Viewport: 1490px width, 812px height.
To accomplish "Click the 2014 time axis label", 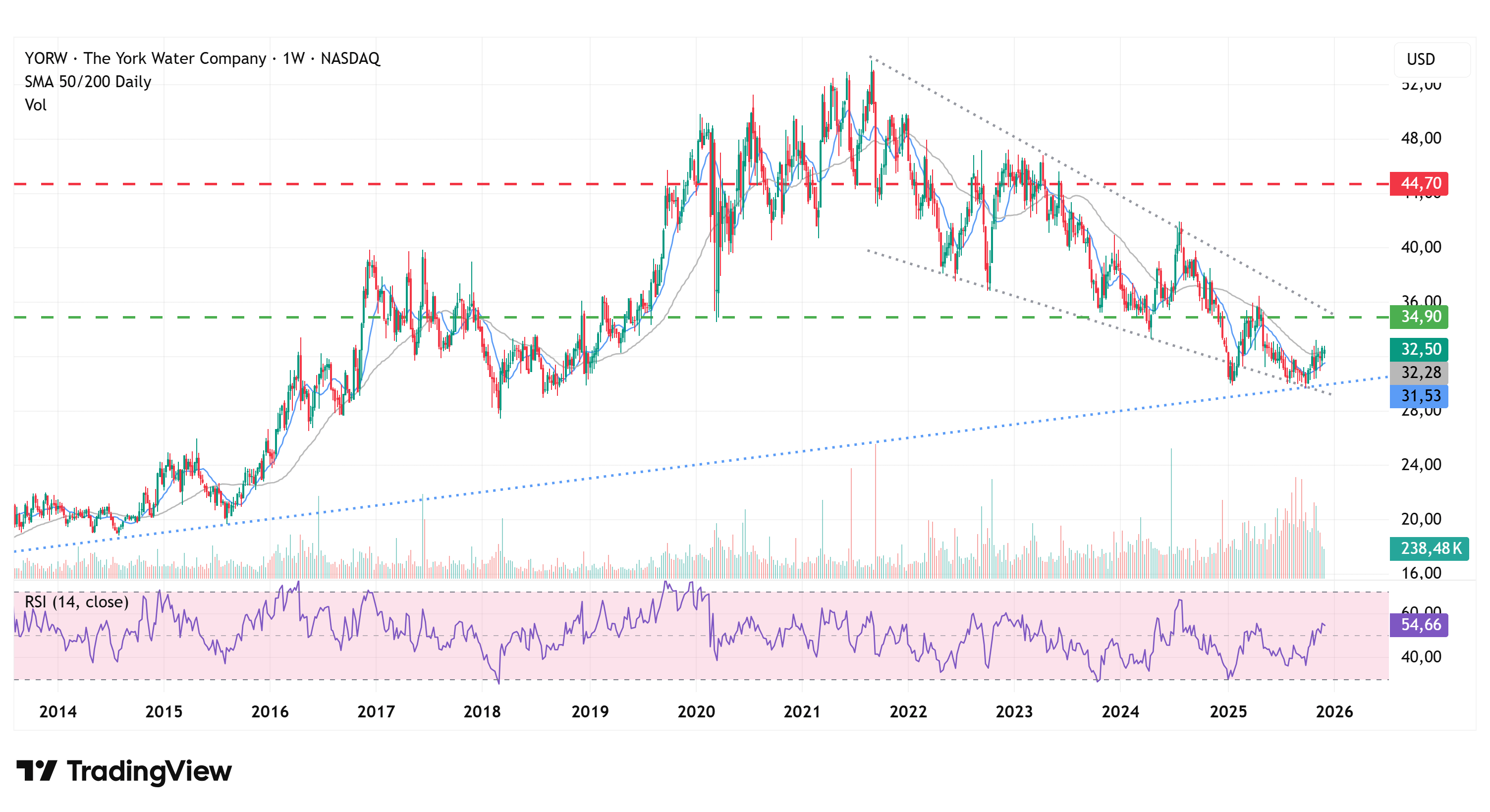I will coord(57,711).
